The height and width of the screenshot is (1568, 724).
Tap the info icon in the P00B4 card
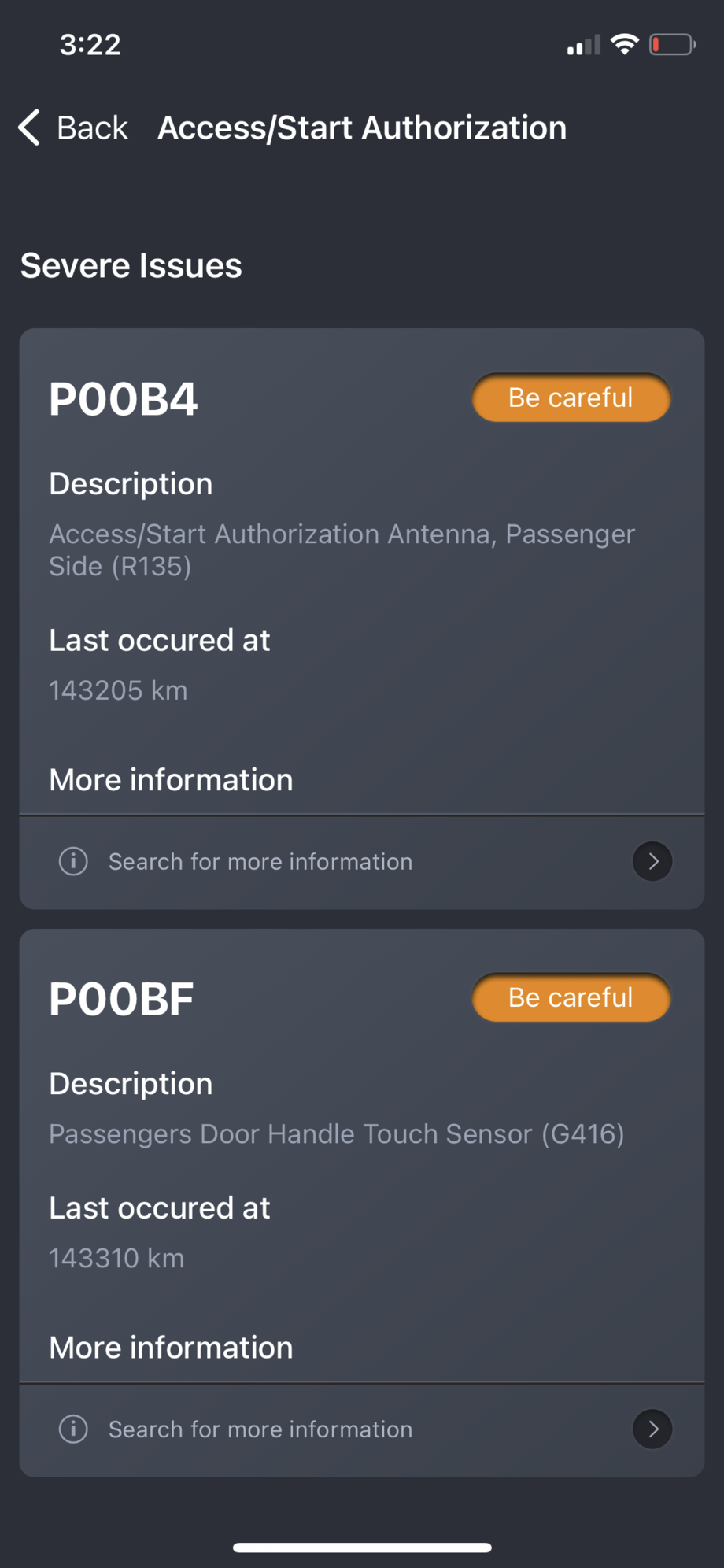[73, 861]
